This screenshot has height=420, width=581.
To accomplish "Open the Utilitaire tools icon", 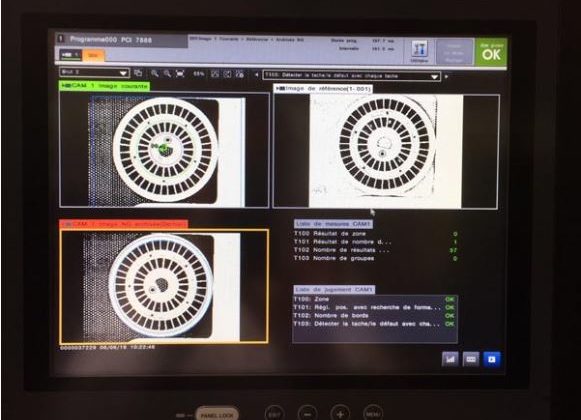I will tap(419, 52).
